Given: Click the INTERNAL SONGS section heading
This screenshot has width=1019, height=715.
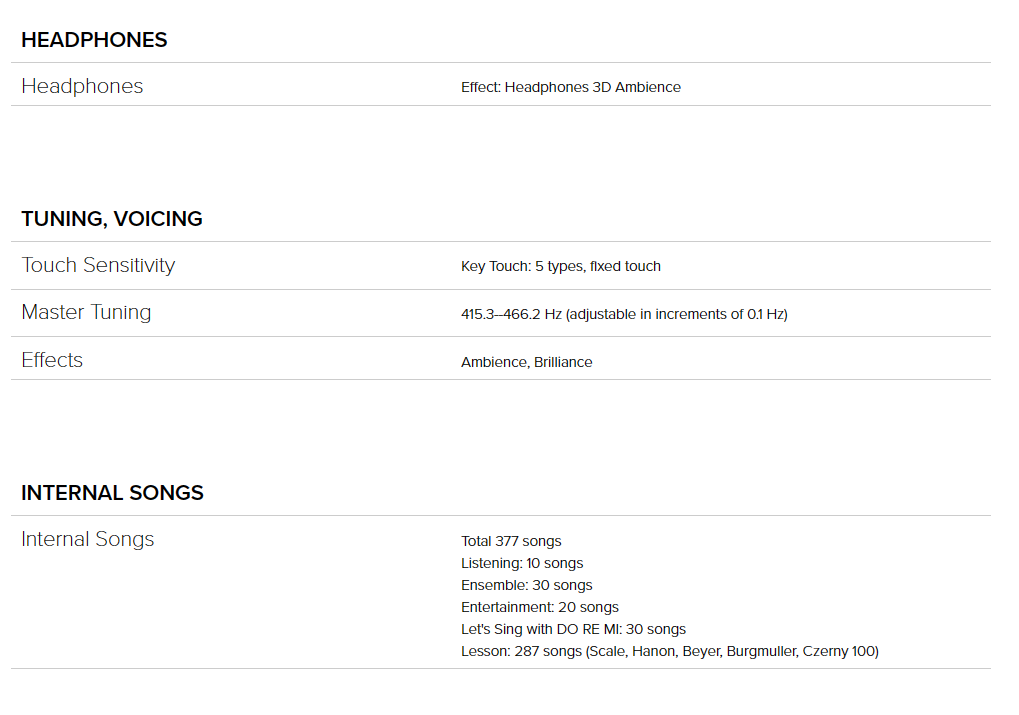Looking at the screenshot, I should click(x=112, y=493).
